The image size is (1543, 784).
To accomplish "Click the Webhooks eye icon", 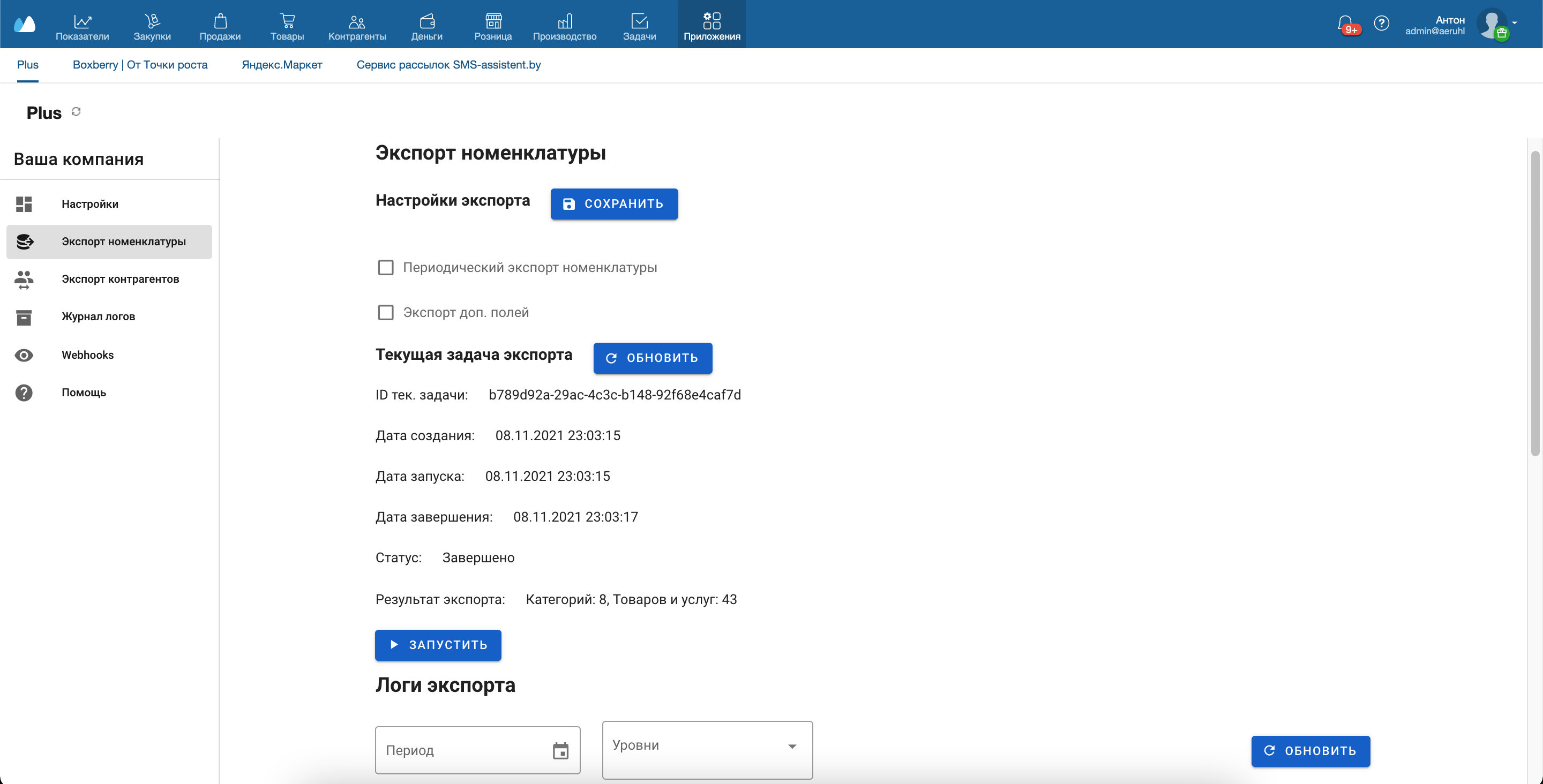I will point(24,355).
